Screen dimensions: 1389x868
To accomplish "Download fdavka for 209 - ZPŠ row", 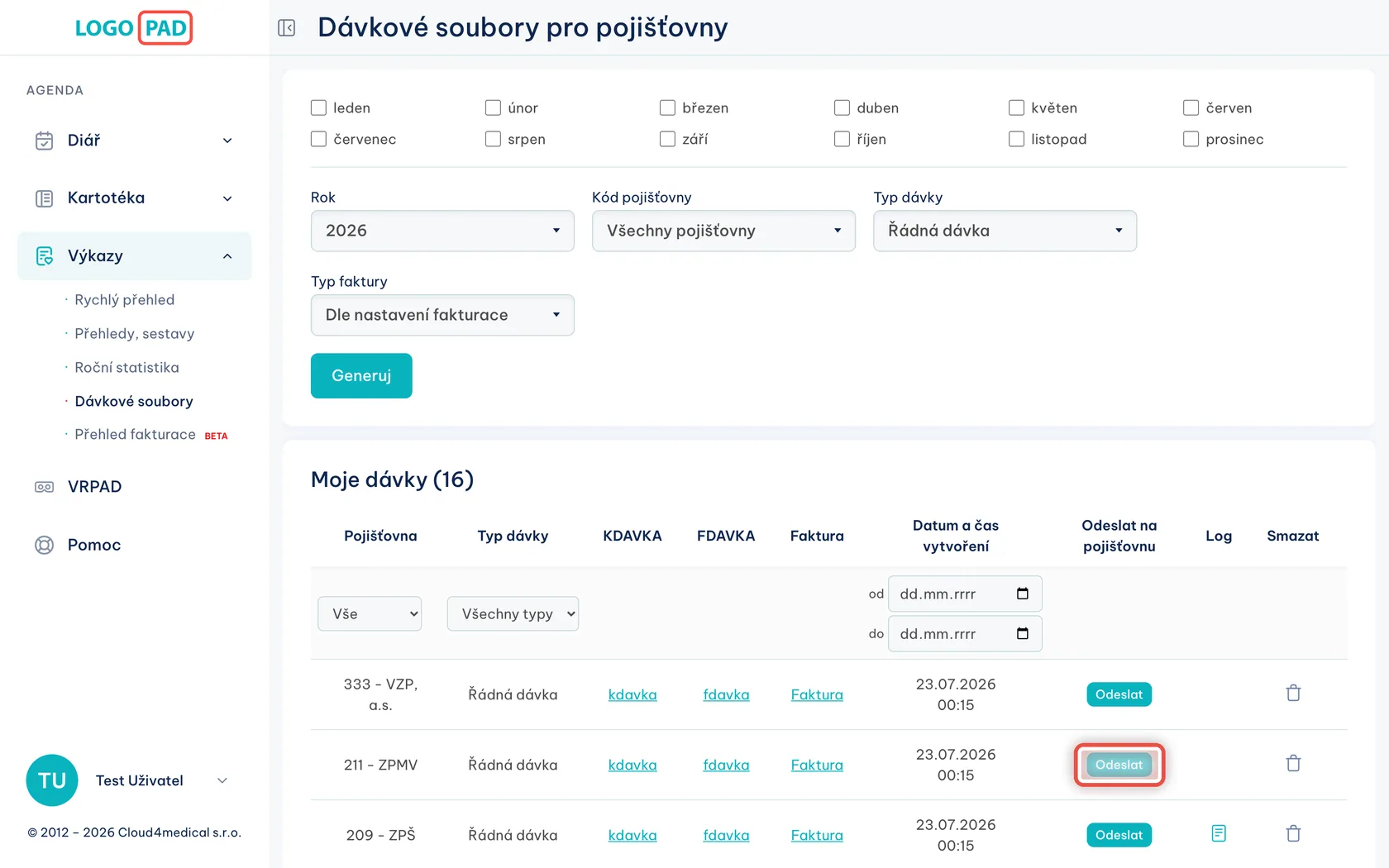I will 726,835.
